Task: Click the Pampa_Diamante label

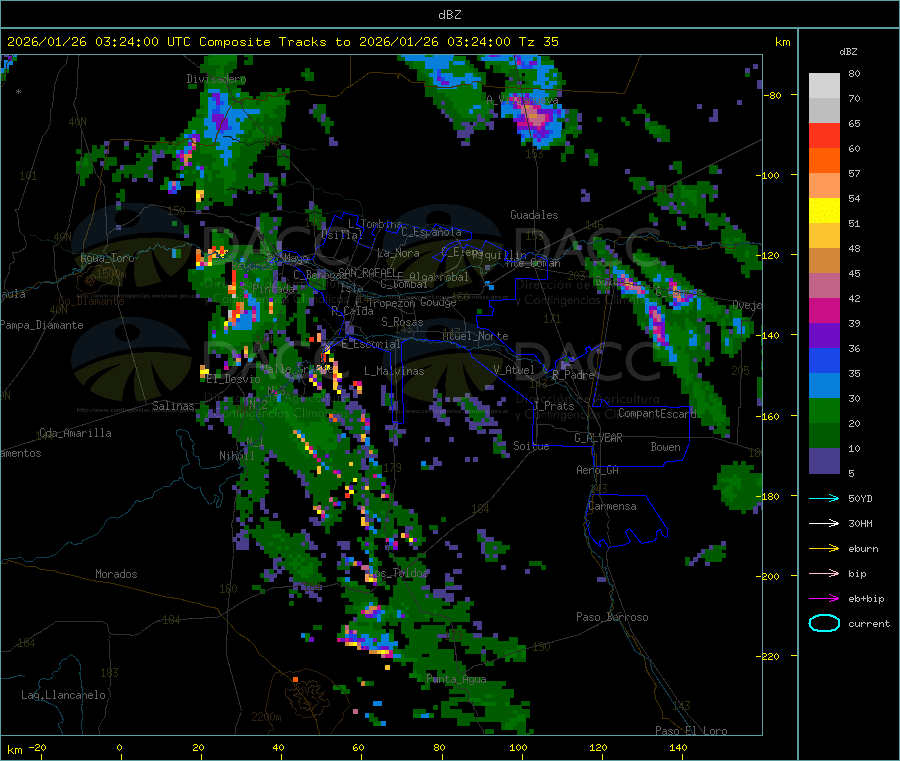Action: pos(42,325)
